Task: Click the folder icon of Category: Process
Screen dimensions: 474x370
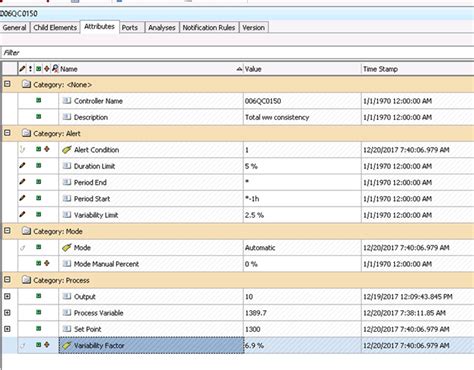Action: tap(26, 280)
